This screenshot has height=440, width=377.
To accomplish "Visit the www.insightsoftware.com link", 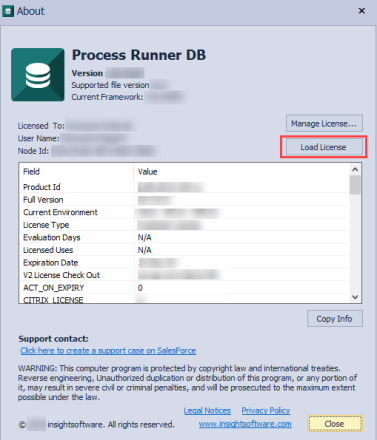I will (245, 424).
